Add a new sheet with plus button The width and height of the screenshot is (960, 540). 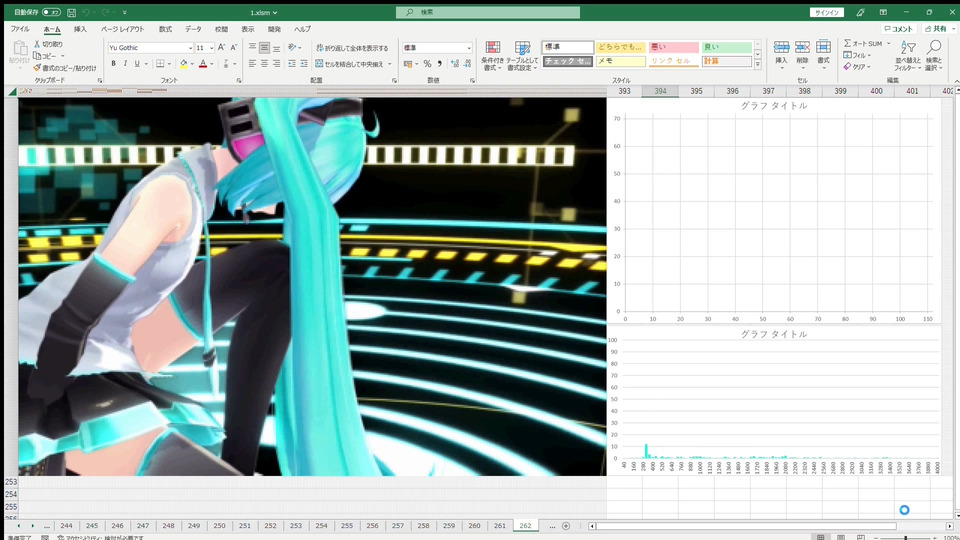click(x=566, y=526)
